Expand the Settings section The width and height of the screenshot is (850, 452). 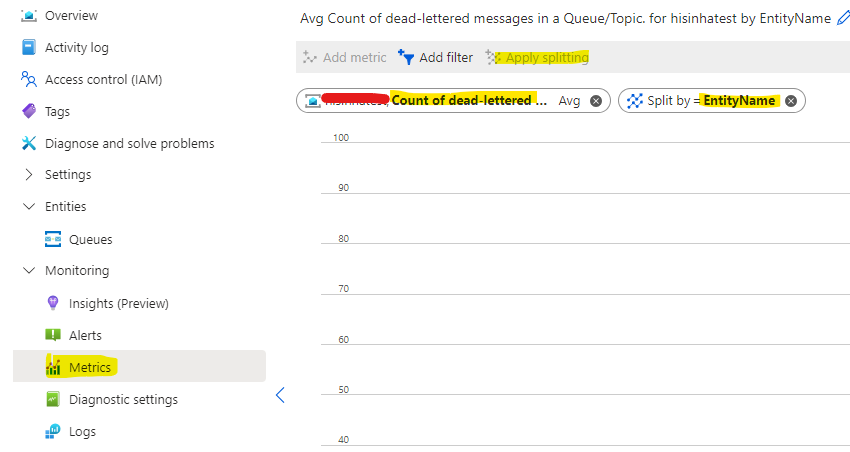coord(29,175)
